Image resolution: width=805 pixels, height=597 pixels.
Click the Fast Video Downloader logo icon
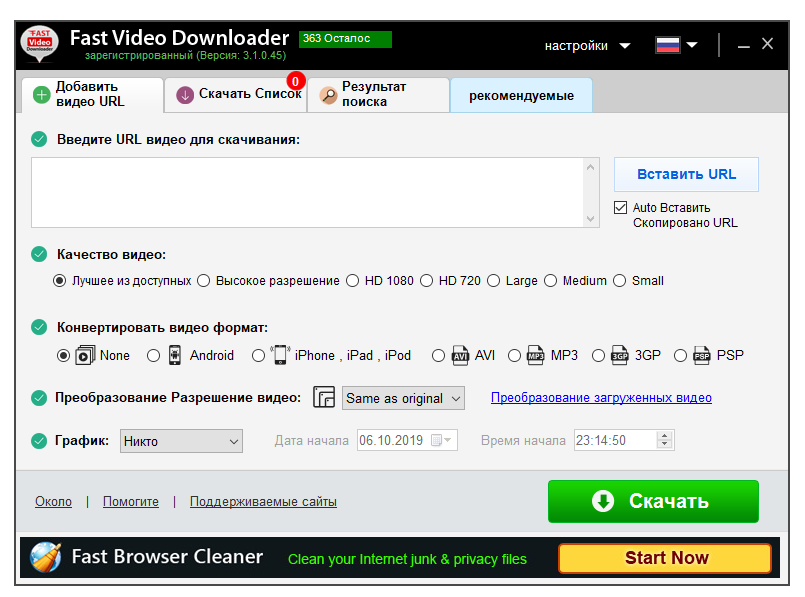[x=40, y=44]
